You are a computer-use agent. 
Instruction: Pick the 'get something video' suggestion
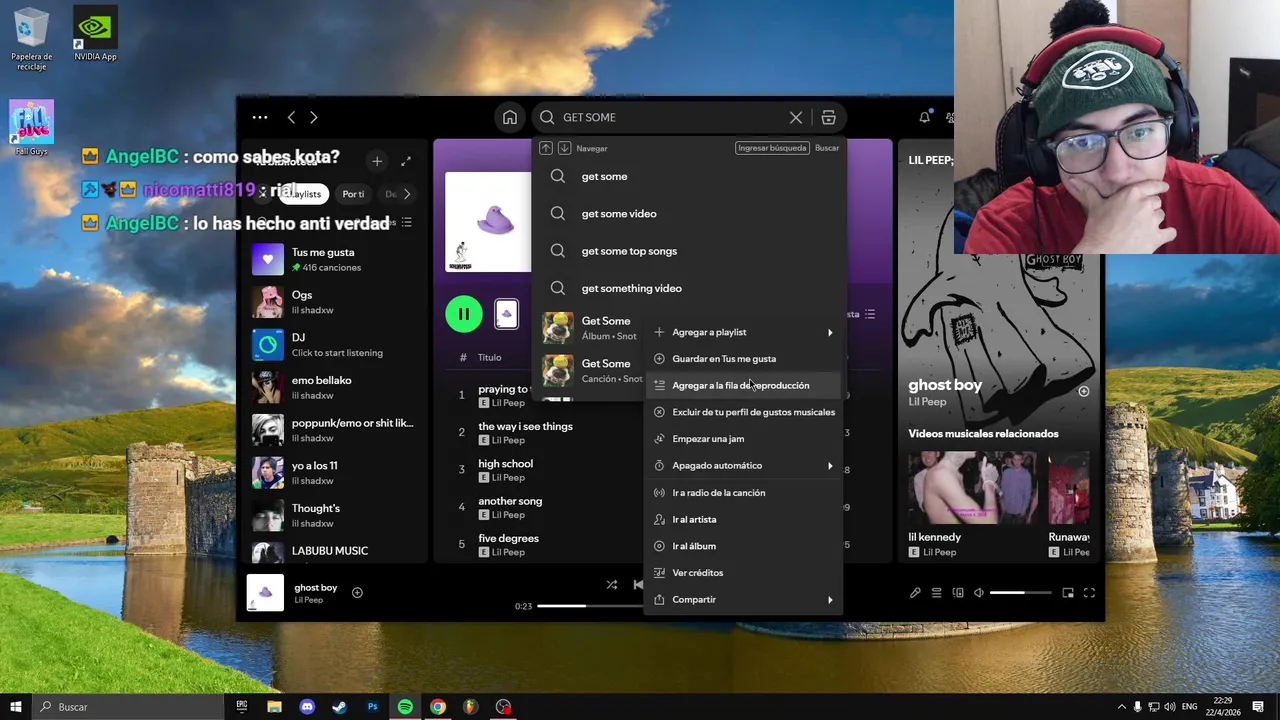689,288
